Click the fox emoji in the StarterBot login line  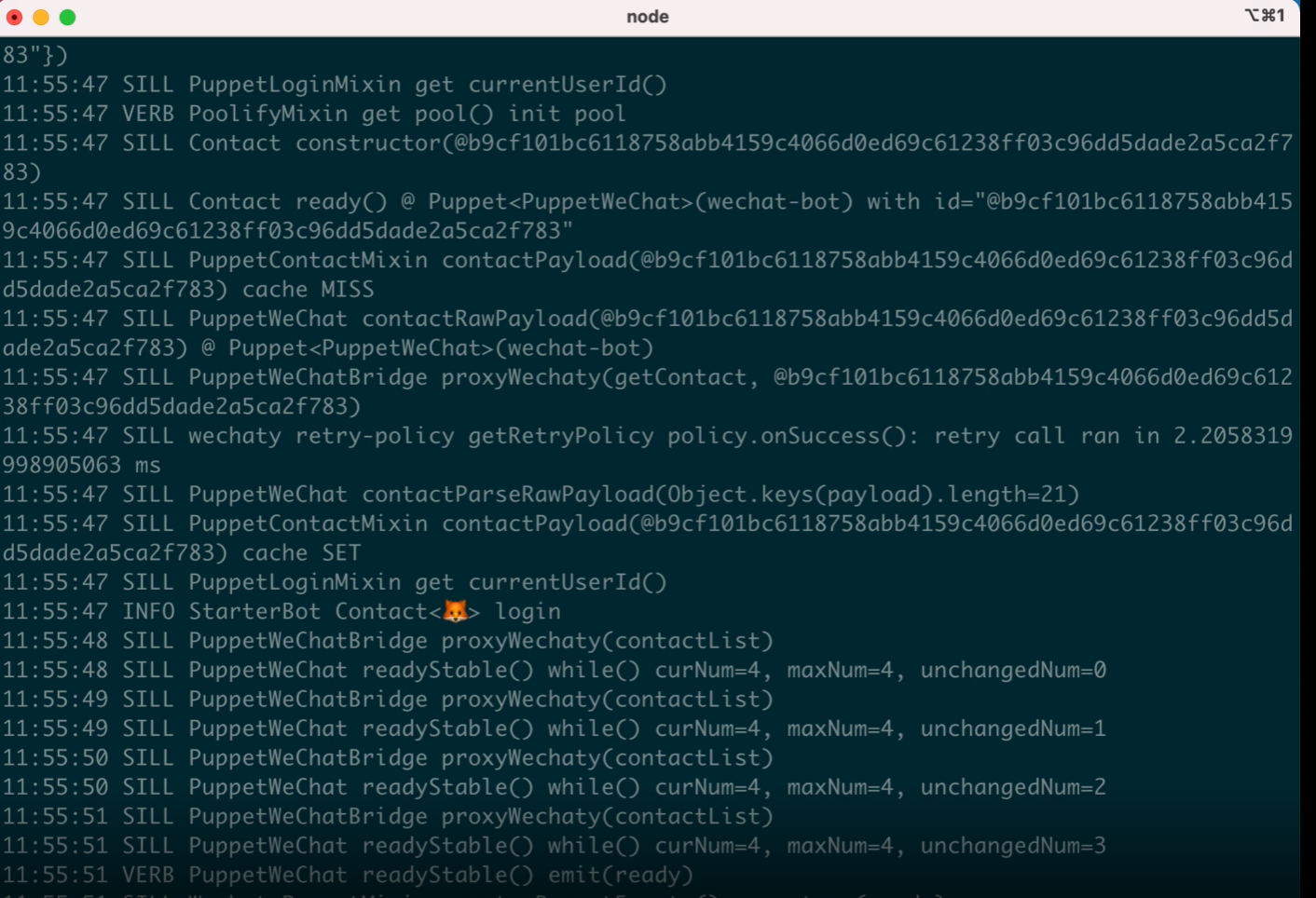coord(455,611)
